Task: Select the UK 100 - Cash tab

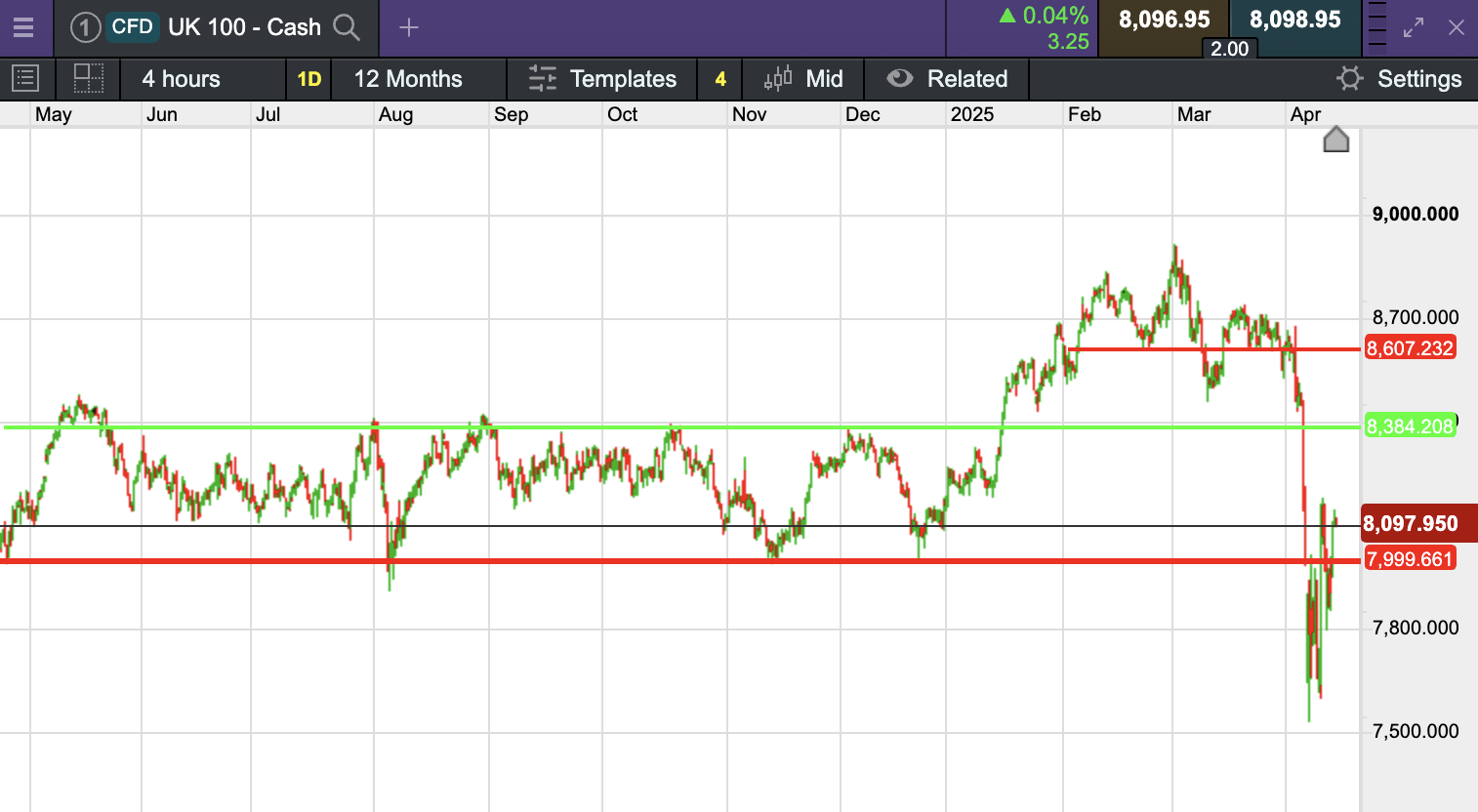Action: (244, 27)
